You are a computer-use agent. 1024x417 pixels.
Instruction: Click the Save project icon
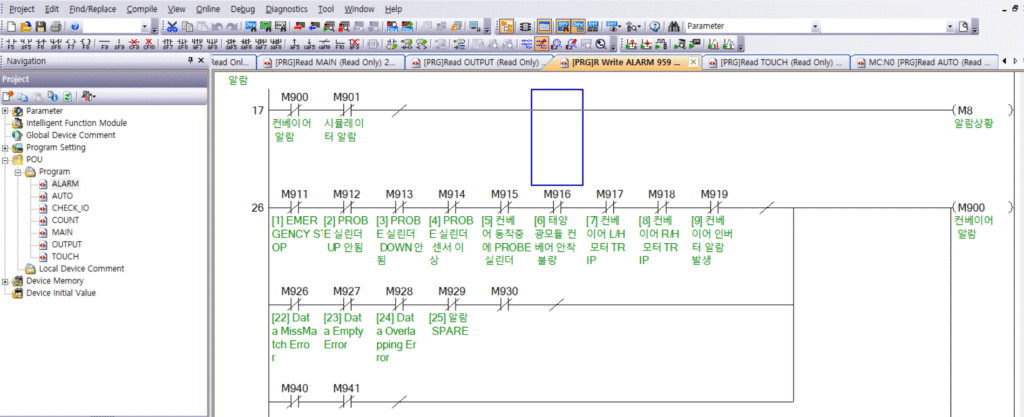pos(41,26)
